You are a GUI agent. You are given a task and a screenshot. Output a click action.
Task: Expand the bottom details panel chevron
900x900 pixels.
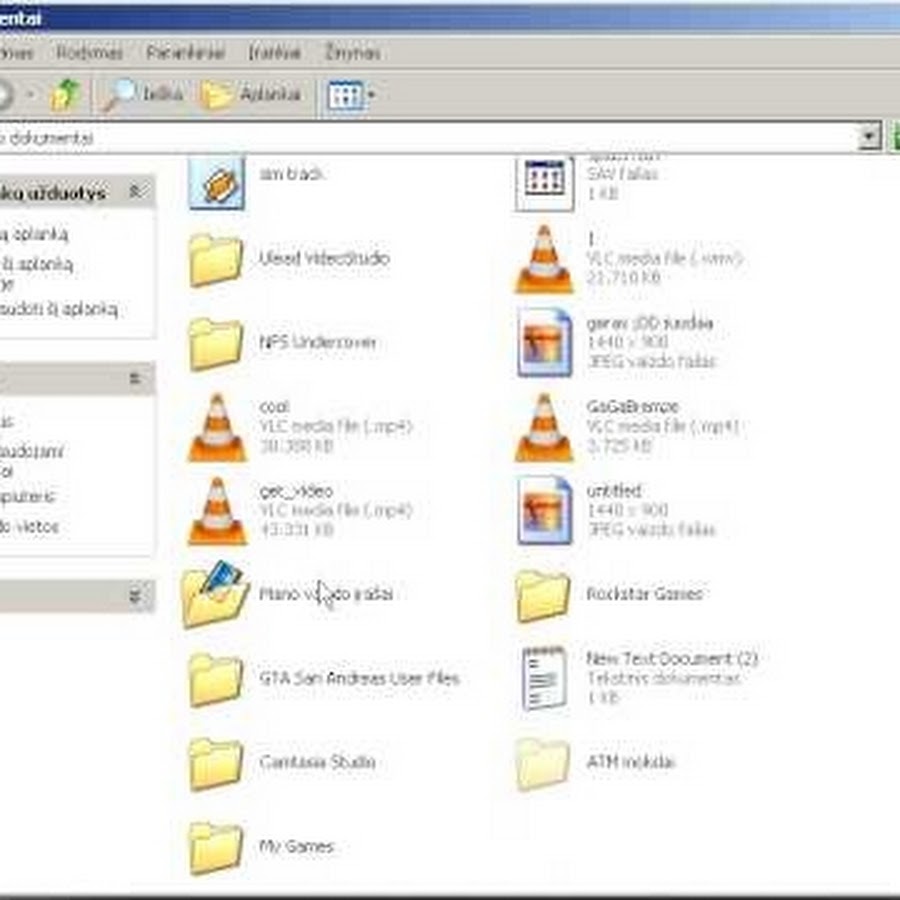pyautogui.click(x=135, y=595)
